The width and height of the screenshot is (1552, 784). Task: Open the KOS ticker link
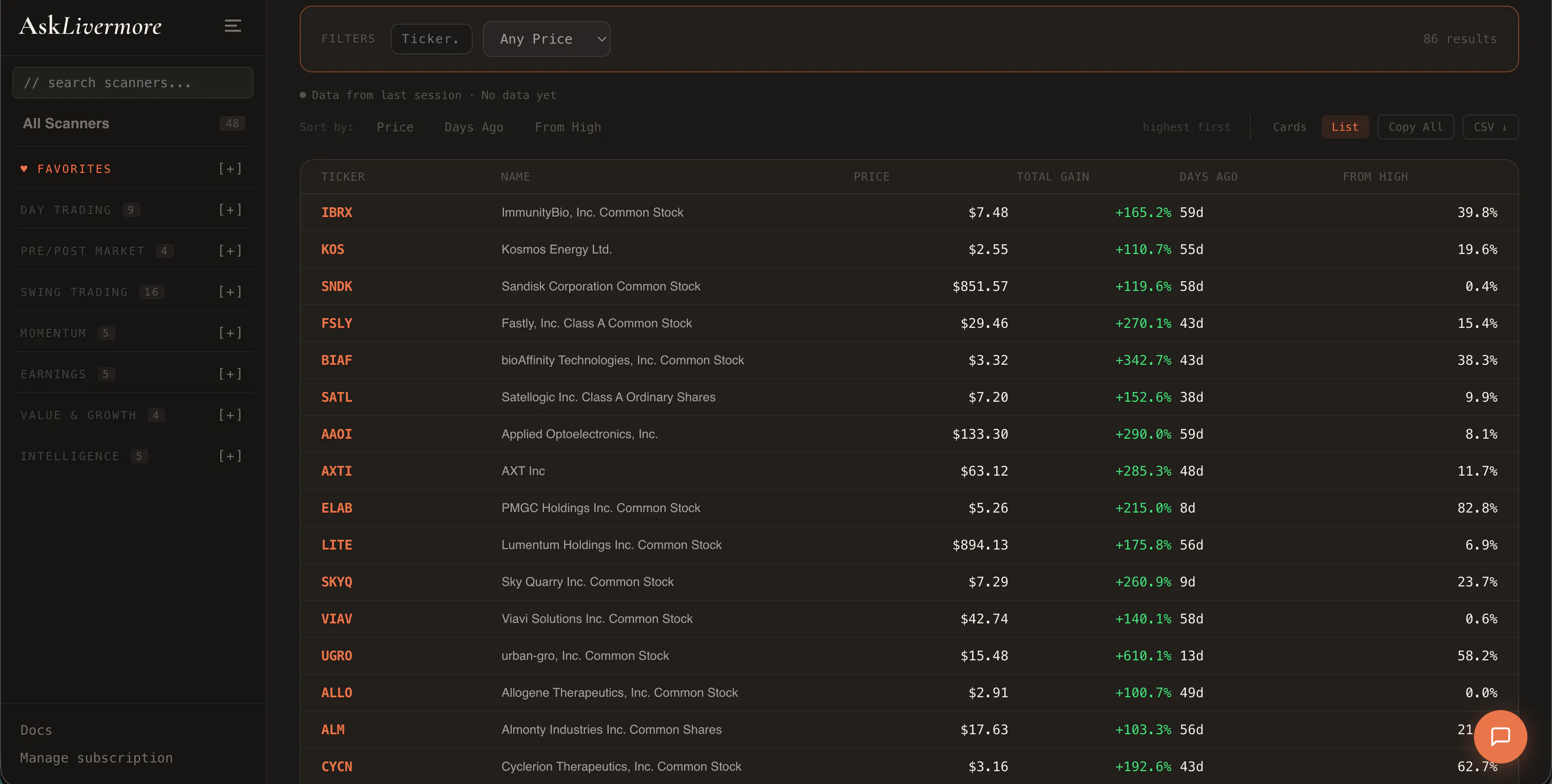coord(333,249)
